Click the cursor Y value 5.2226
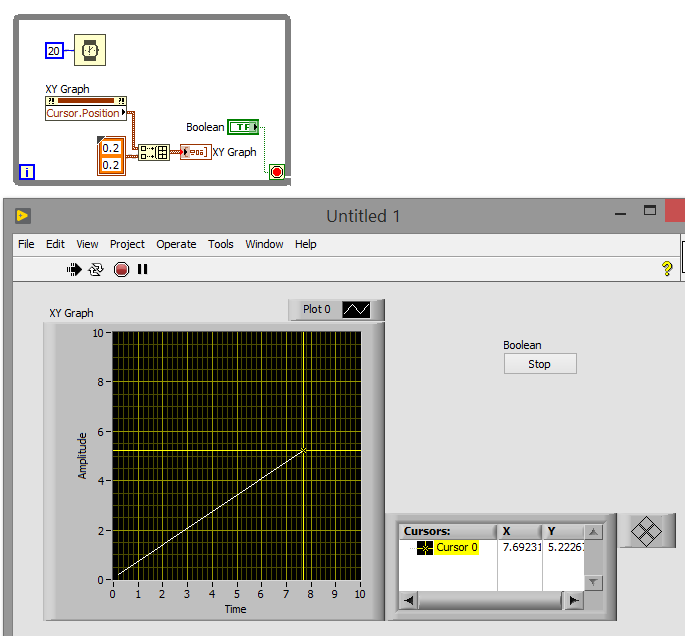This screenshot has height=636, width=685. click(566, 547)
